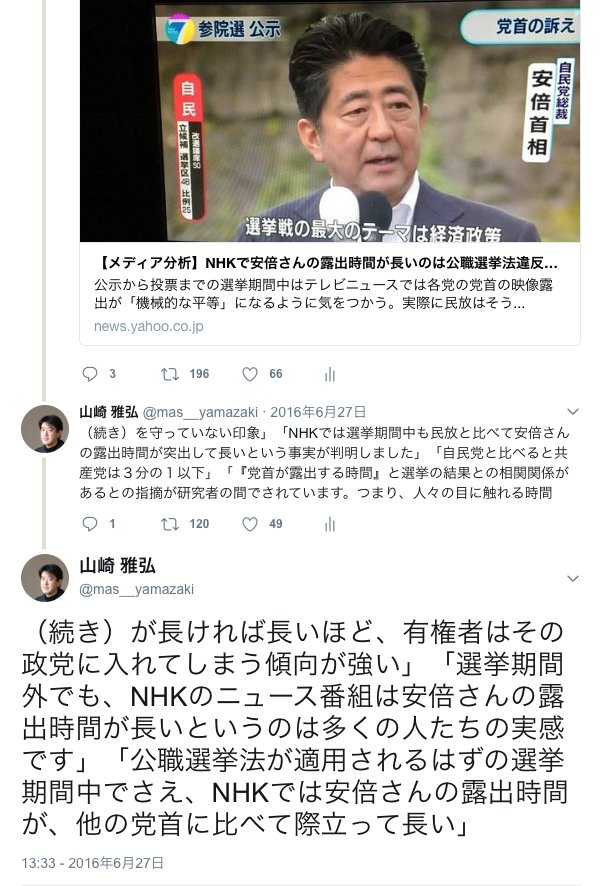
Task: Open the メディア分析 article headline link
Action: [x=327, y=263]
